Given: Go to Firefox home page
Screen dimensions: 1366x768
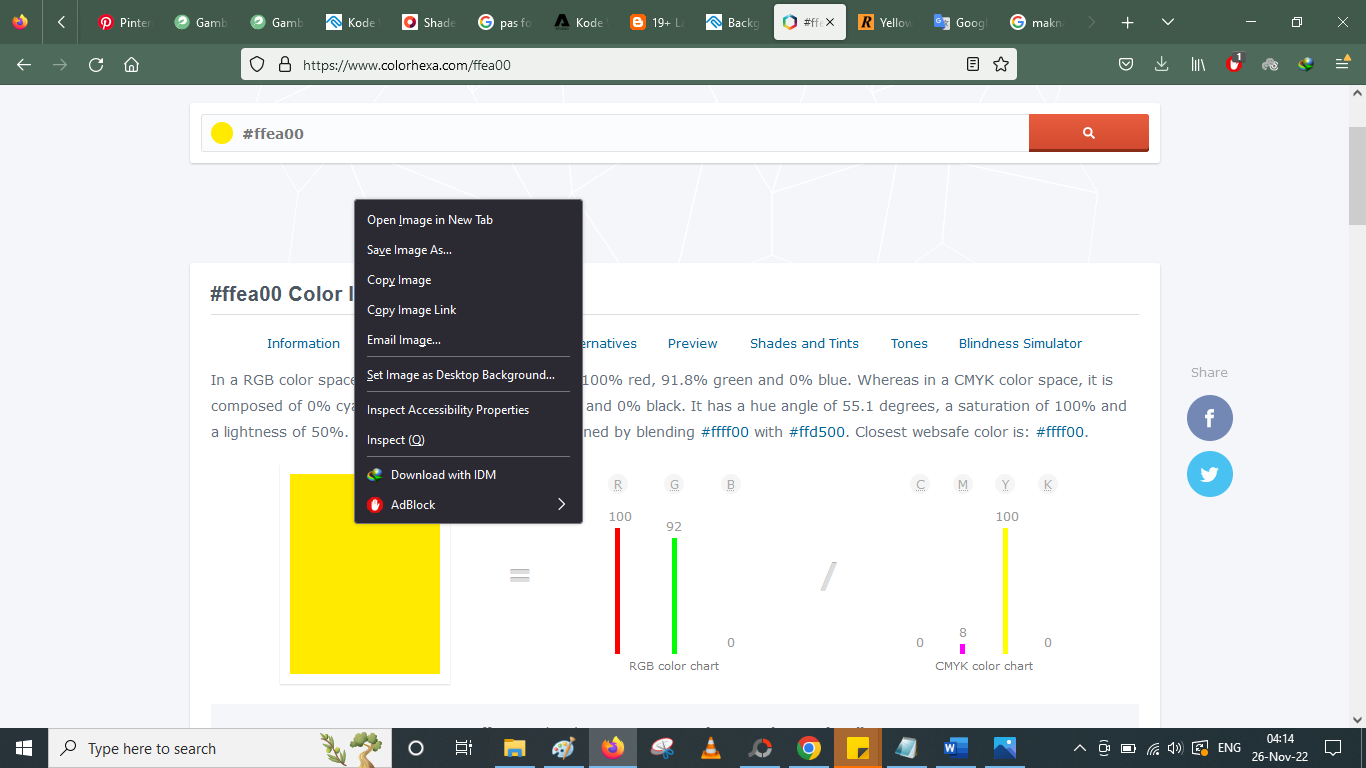Looking at the screenshot, I should click(x=131, y=64).
